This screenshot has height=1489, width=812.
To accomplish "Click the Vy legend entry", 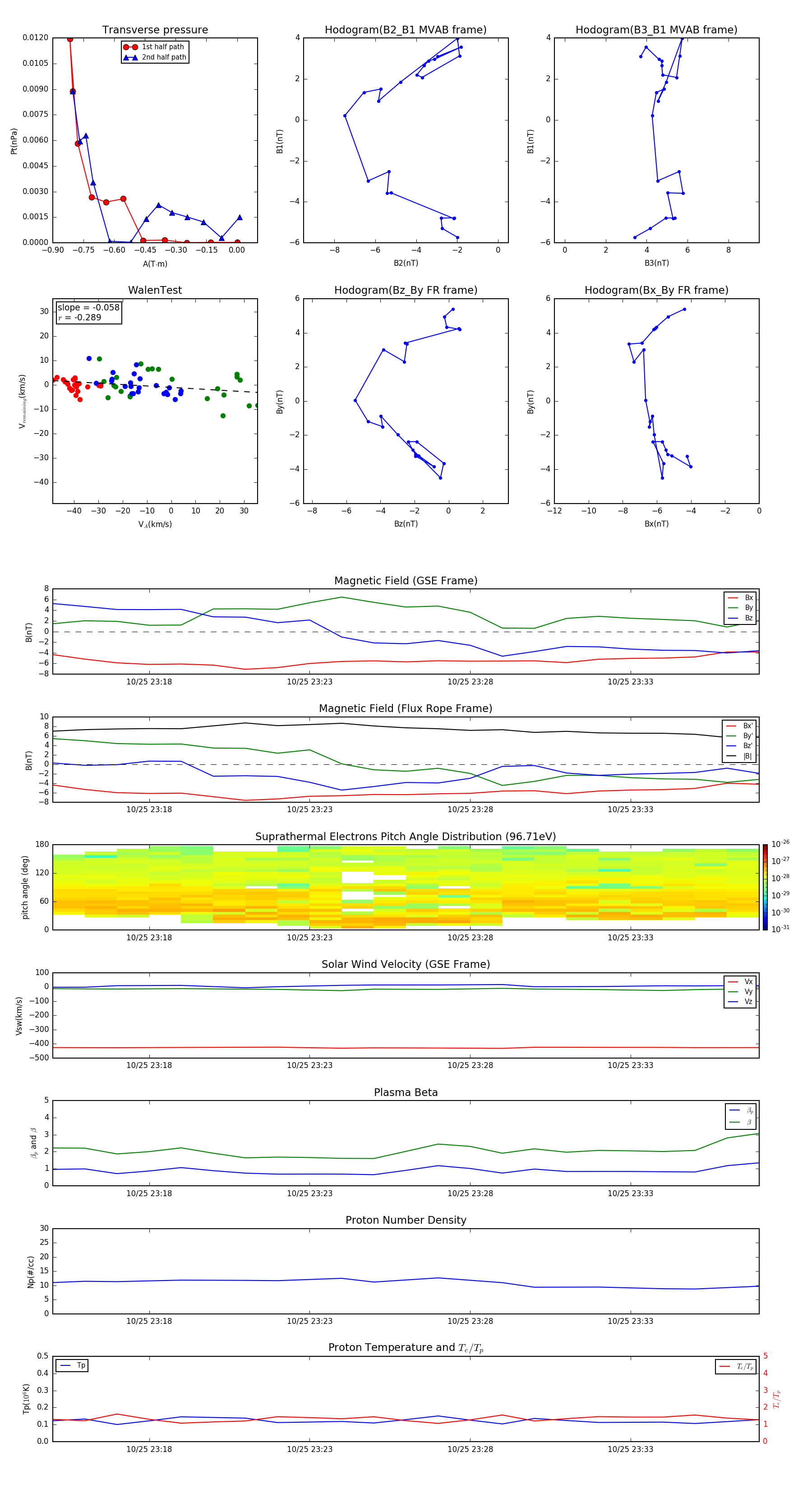I will pos(740,992).
